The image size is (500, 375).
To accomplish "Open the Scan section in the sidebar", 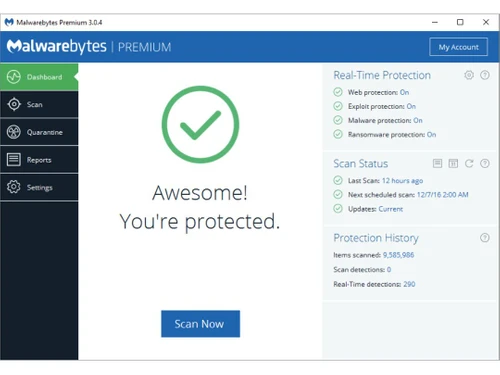I will 39,105.
